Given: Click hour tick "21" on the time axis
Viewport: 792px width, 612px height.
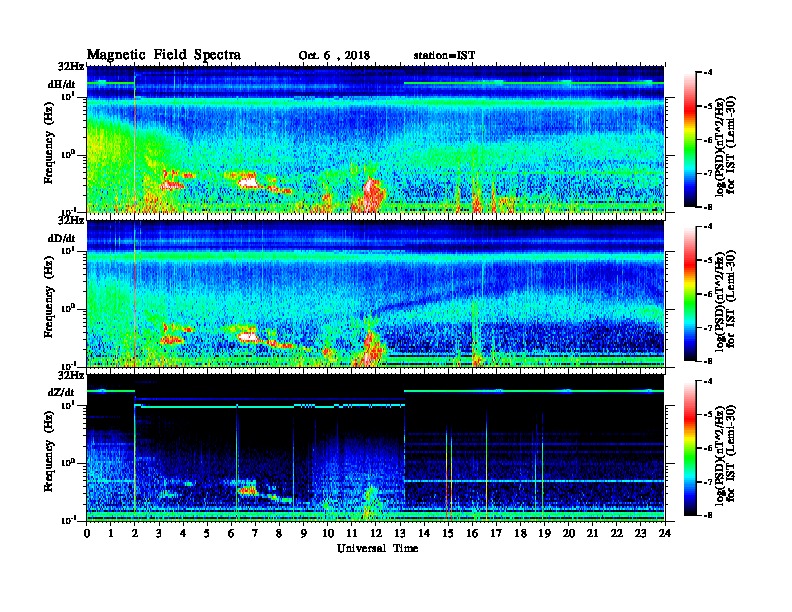Looking at the screenshot, I should pos(592,533).
